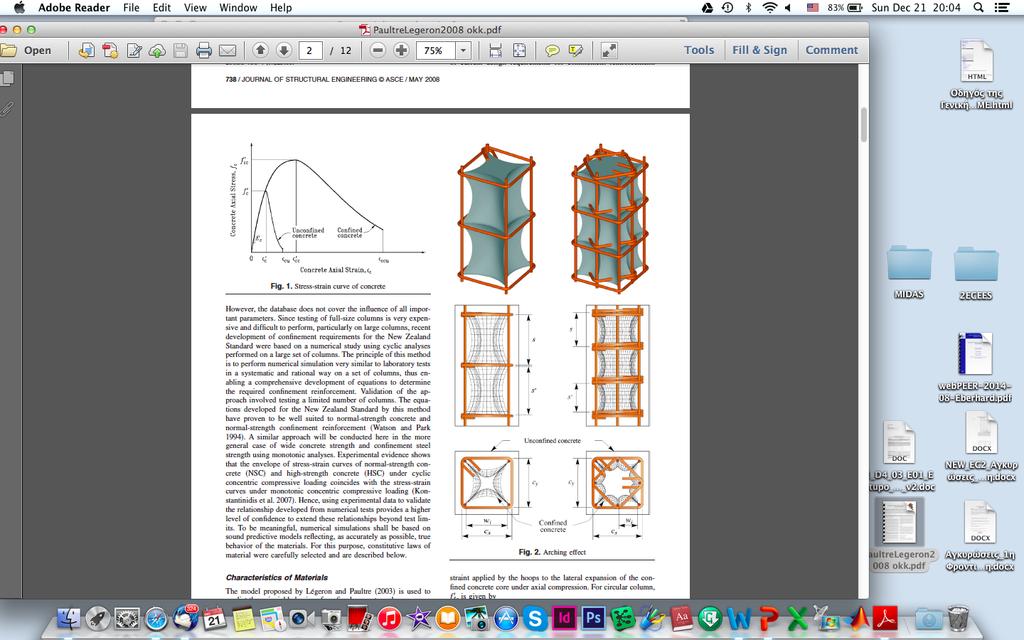Screen dimensions: 1024x640
Task: Click the fit width scrolling icon
Action: coord(496,50)
